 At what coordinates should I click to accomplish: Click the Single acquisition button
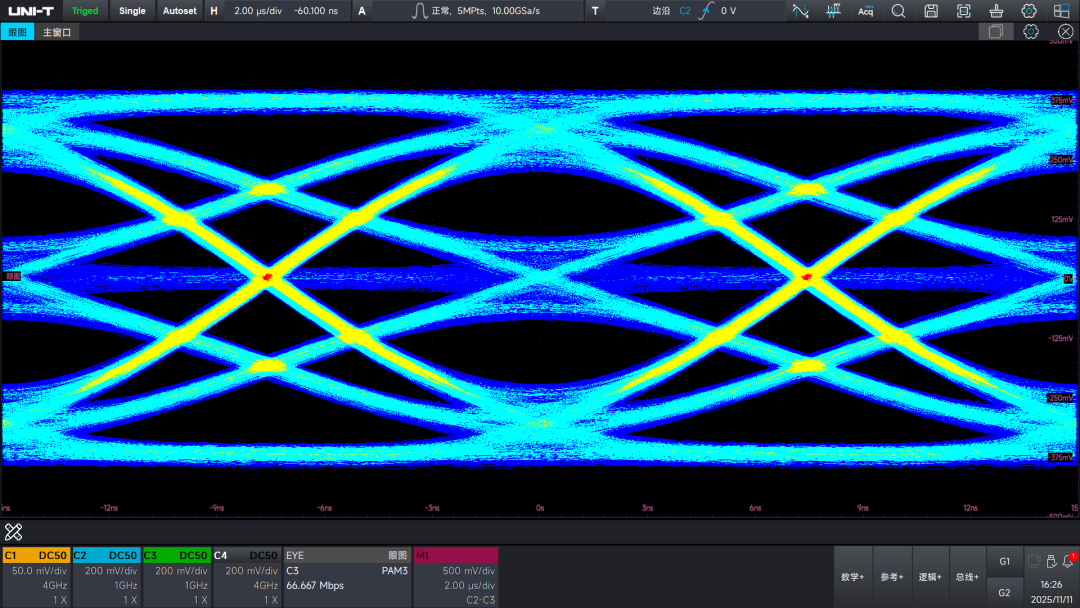[132, 11]
